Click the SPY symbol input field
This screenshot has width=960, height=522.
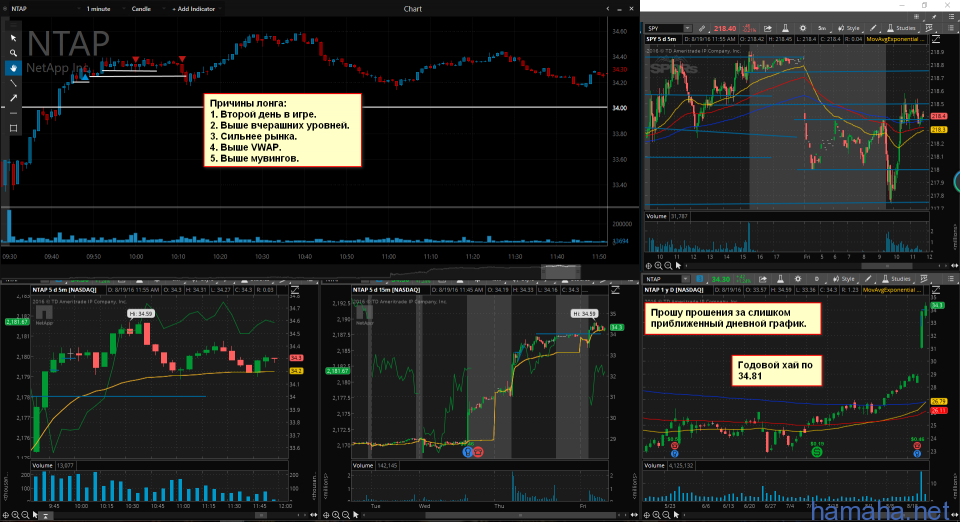664,28
